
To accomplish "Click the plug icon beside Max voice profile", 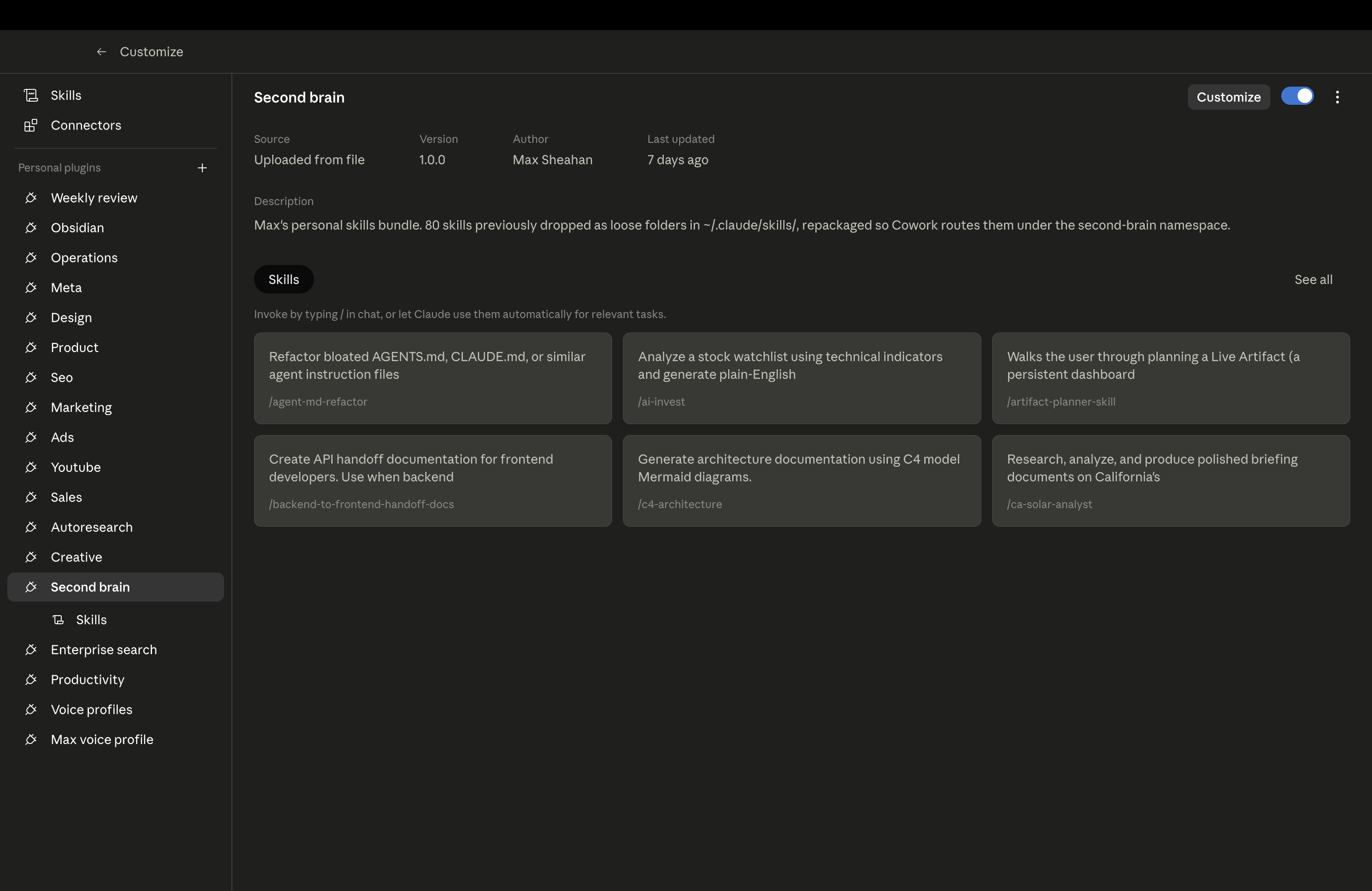I will 31,739.
